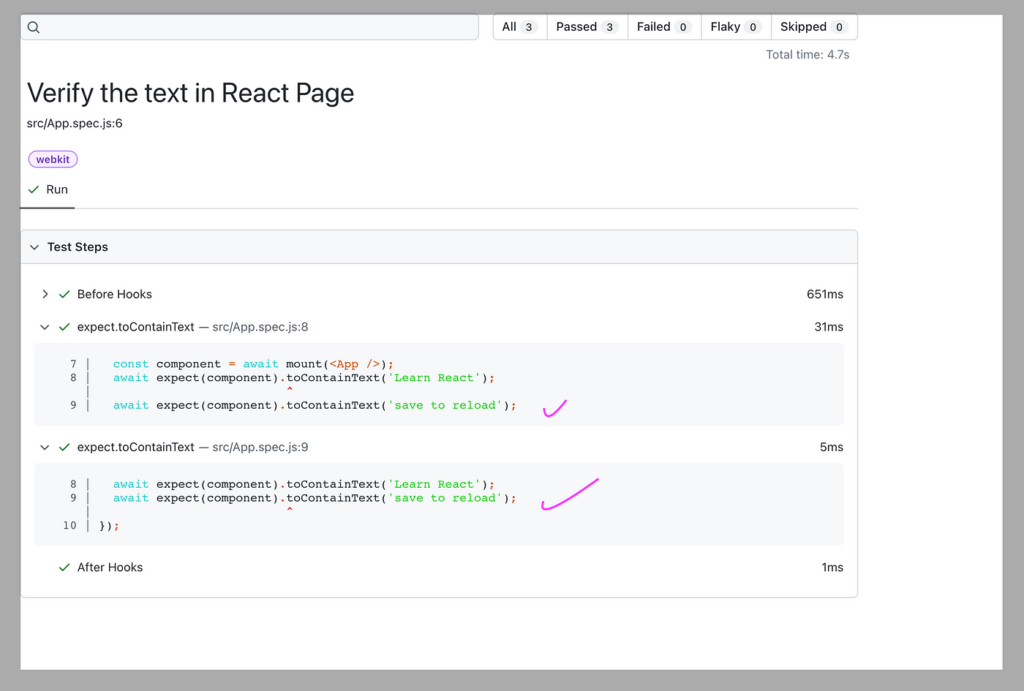Screen dimensions: 1024x691
Task: Collapse expect.toContainText App.spec.js:9 step
Action: pos(44,447)
